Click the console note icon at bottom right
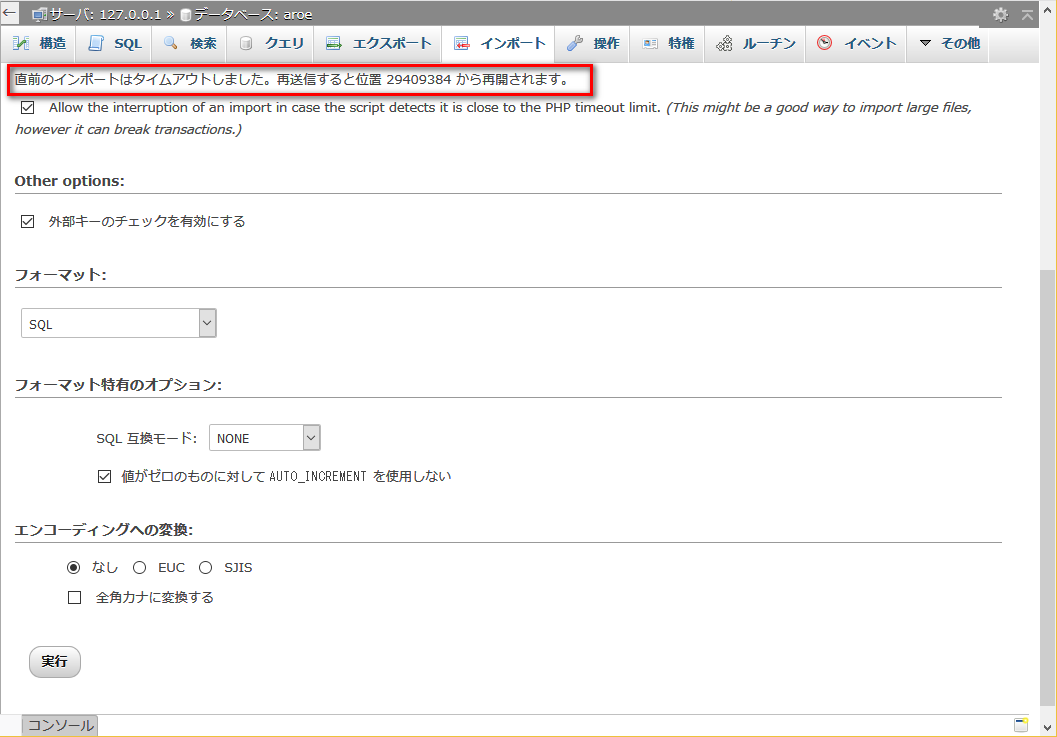 pos(1021,725)
